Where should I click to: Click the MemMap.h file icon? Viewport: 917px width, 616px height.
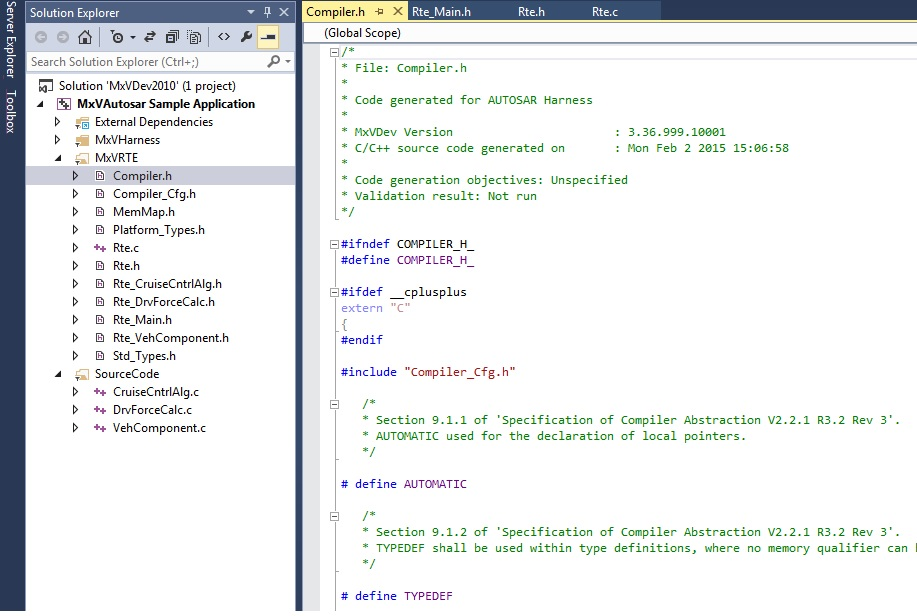(x=100, y=212)
